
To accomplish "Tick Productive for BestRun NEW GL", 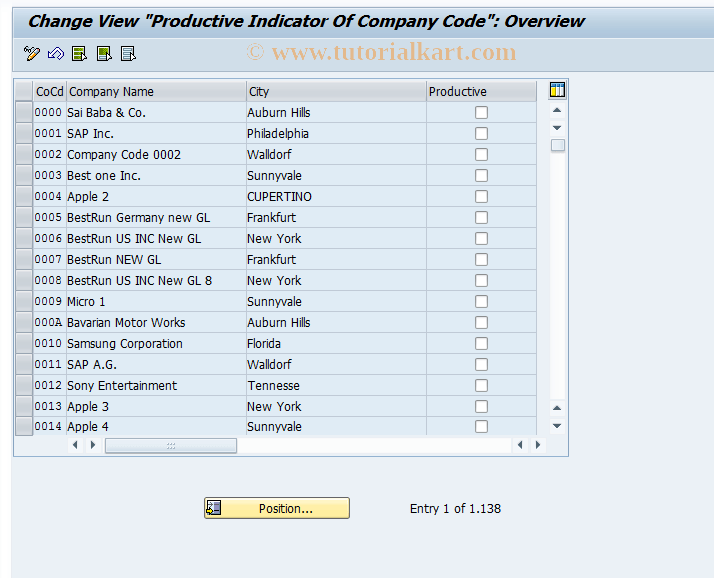I will [x=481, y=260].
